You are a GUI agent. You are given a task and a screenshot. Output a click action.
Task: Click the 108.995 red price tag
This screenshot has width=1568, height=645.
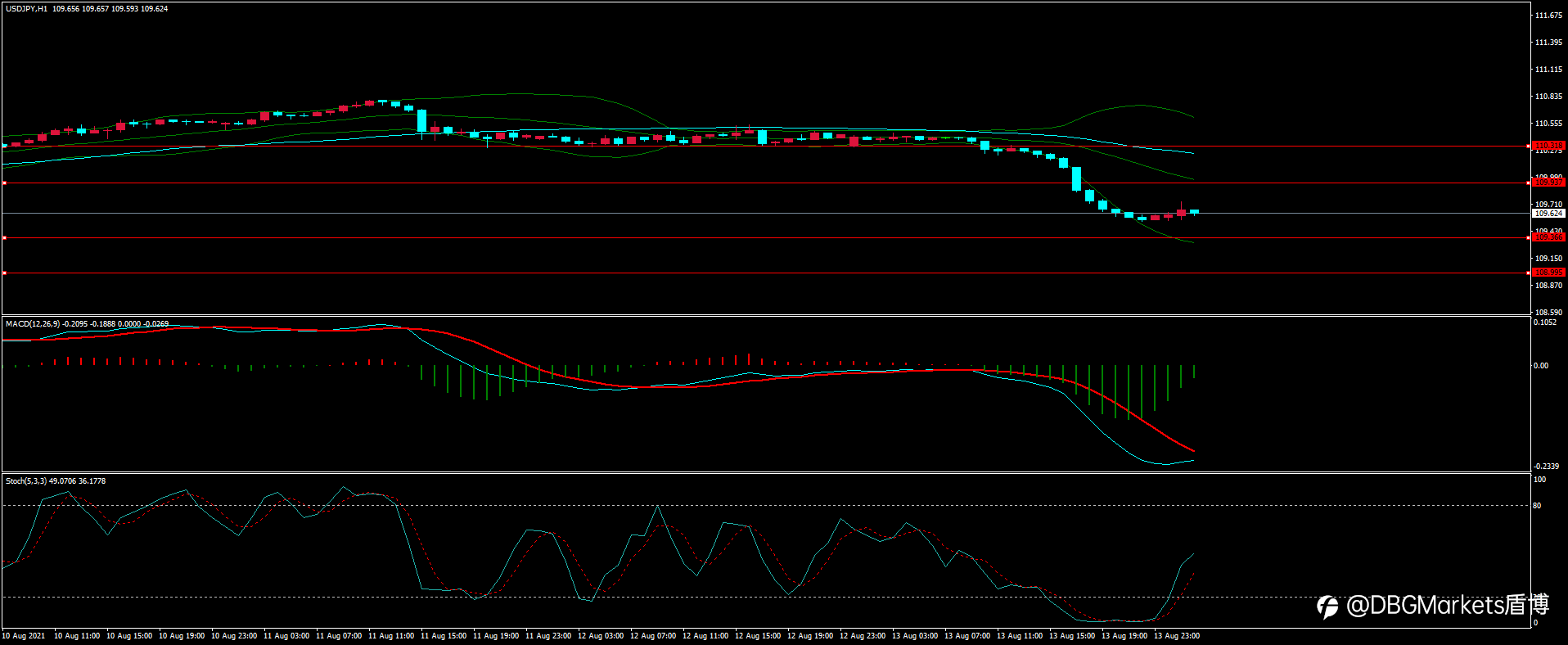(x=1548, y=273)
